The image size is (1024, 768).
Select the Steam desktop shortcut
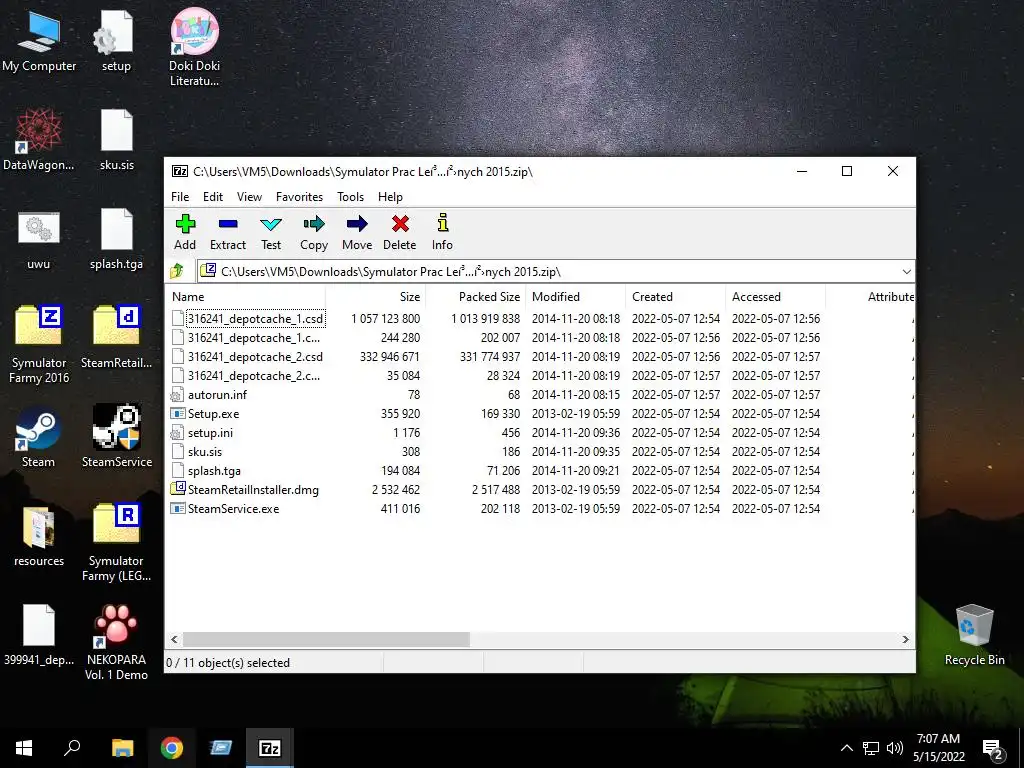(38, 437)
